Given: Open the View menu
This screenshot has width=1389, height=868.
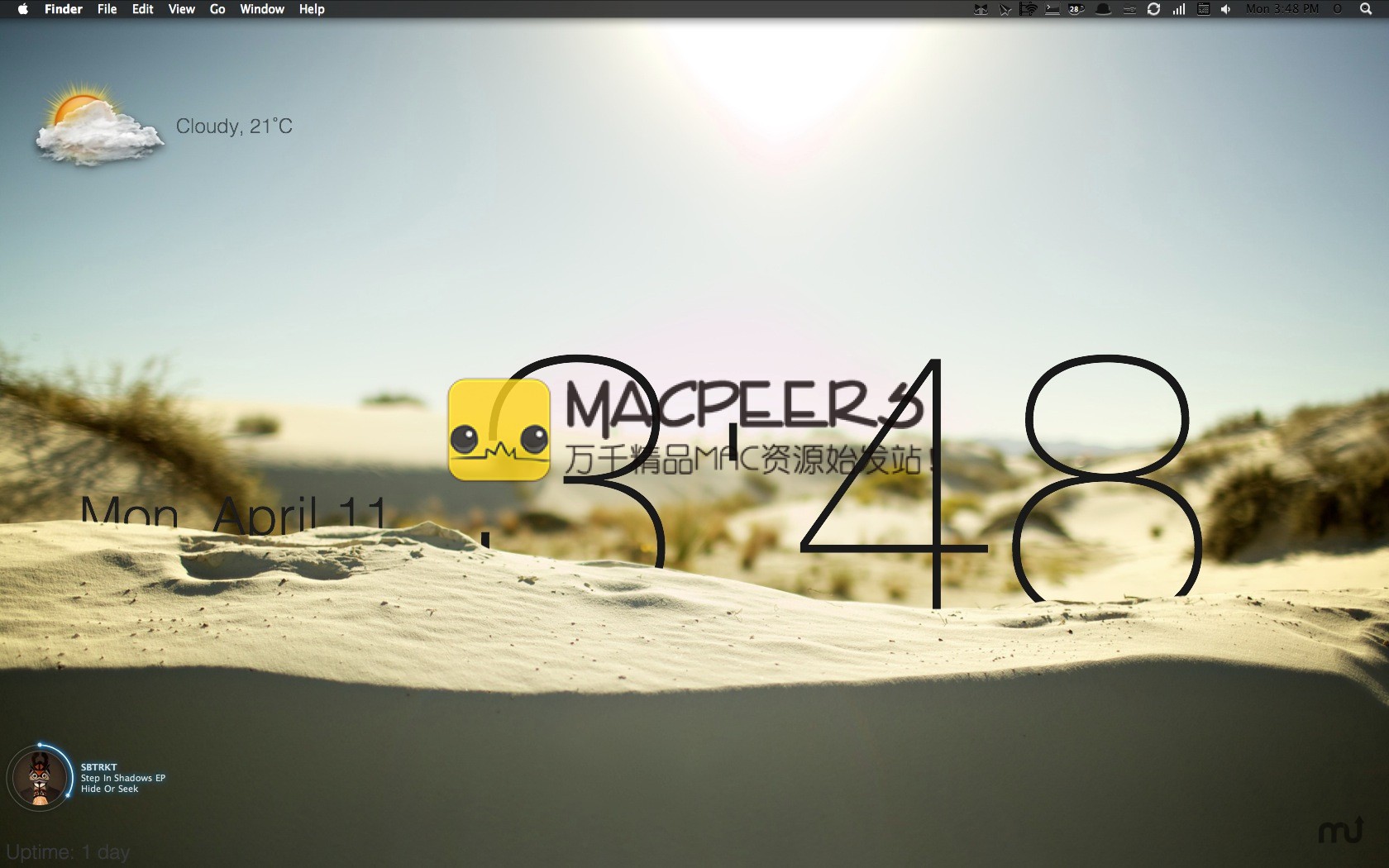Looking at the screenshot, I should 181,9.
